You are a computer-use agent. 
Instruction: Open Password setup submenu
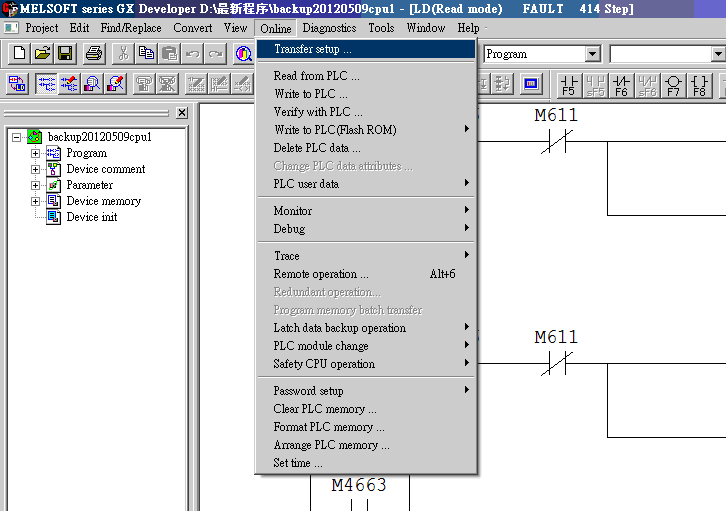367,391
